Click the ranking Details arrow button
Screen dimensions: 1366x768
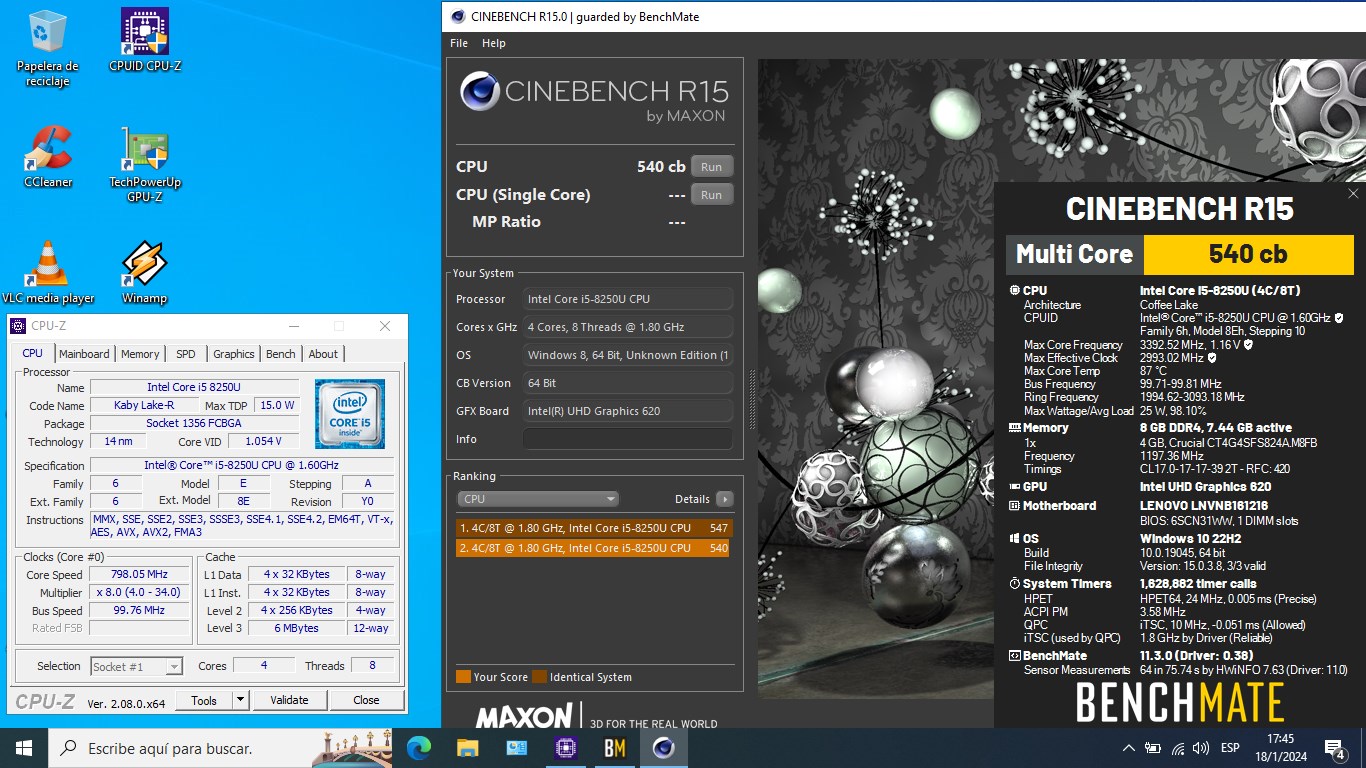725,499
